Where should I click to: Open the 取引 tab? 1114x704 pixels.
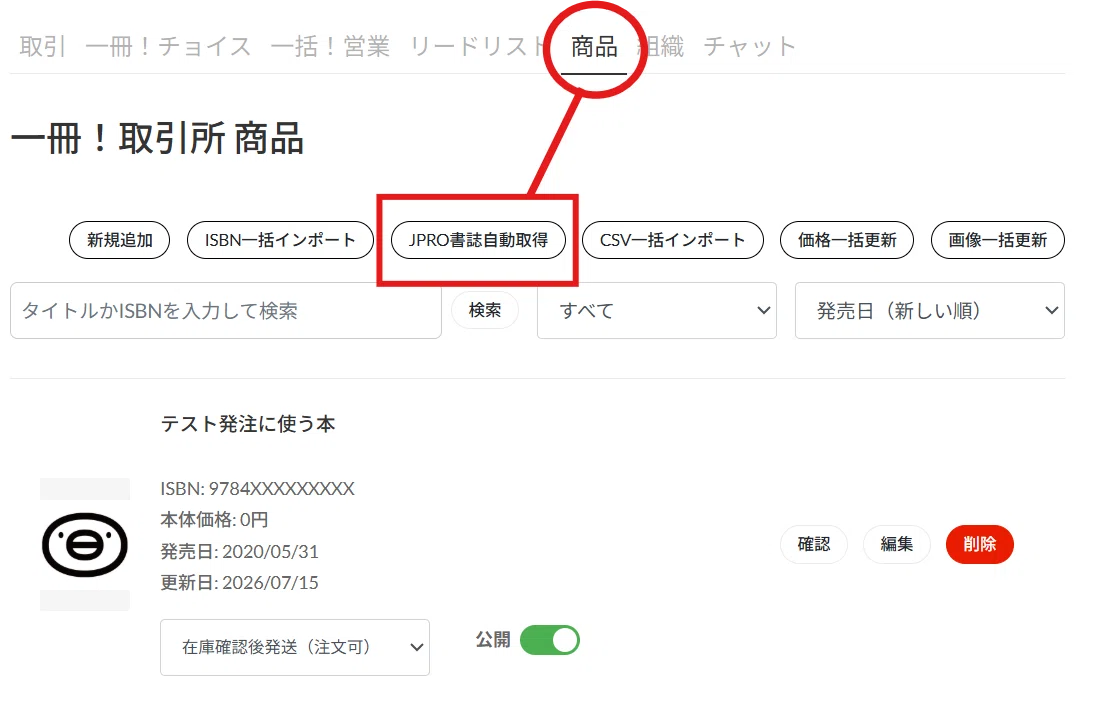tap(42, 47)
